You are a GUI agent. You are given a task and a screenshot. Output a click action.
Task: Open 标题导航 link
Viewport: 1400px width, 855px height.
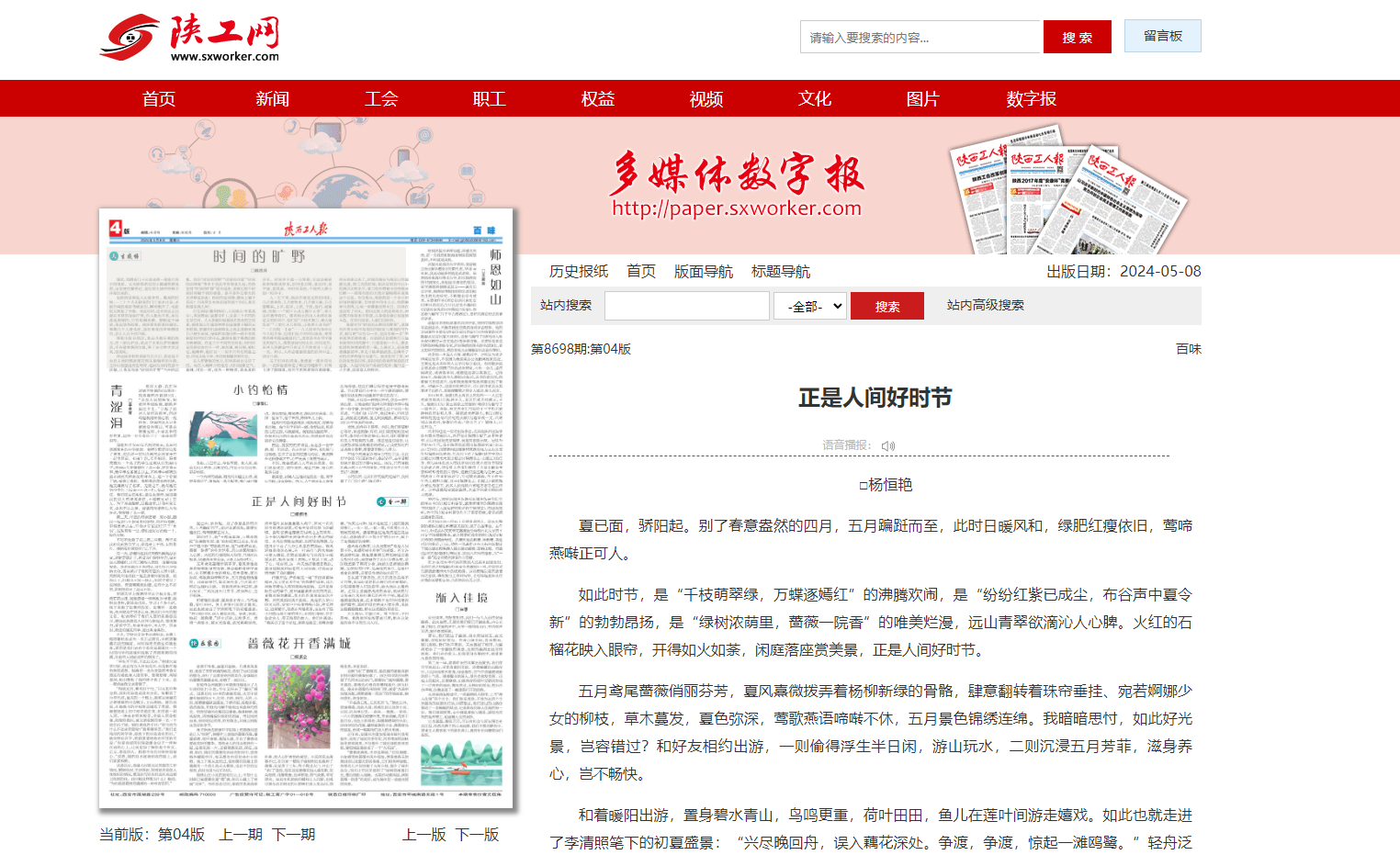781,271
